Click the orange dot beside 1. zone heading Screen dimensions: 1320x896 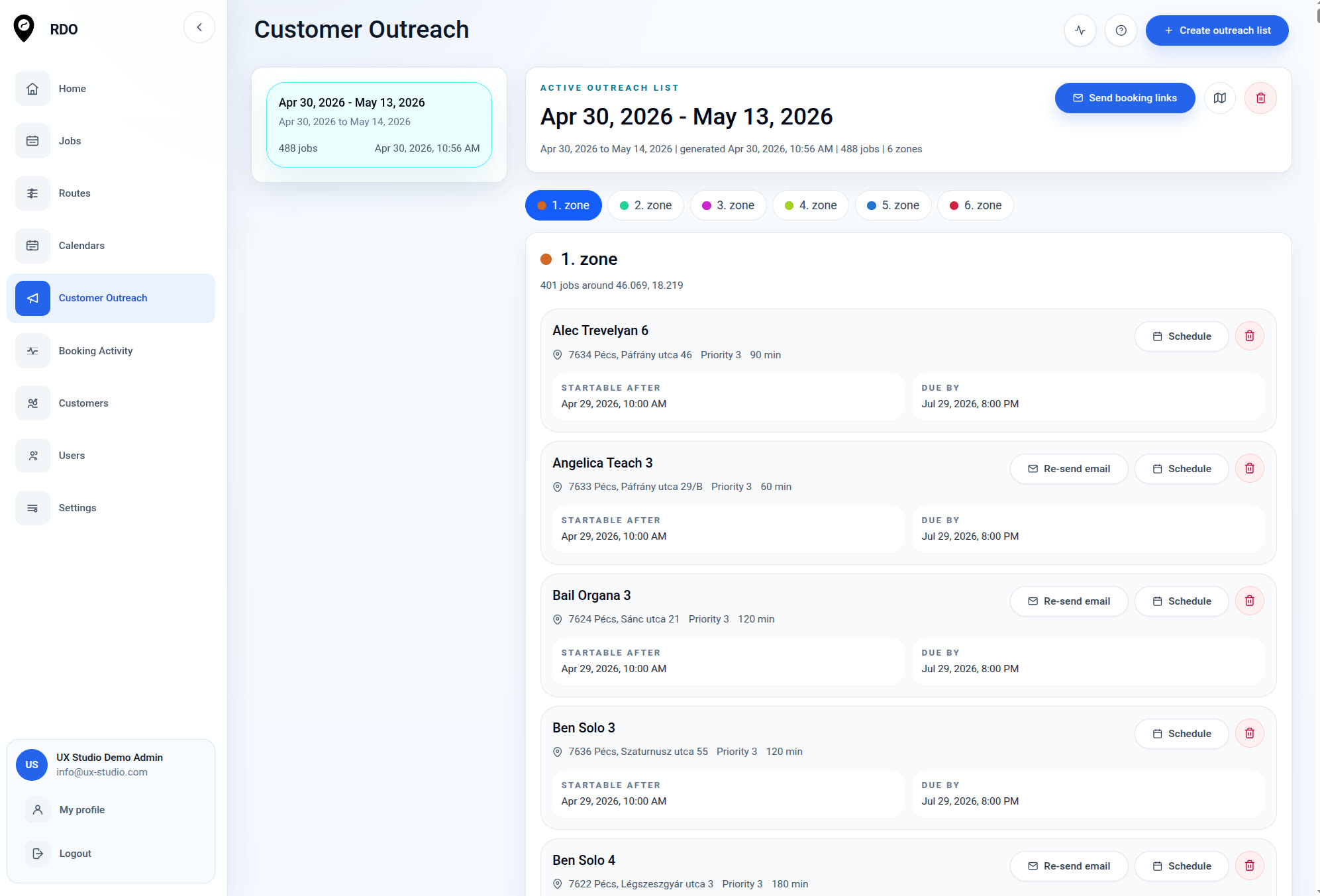[x=546, y=260]
